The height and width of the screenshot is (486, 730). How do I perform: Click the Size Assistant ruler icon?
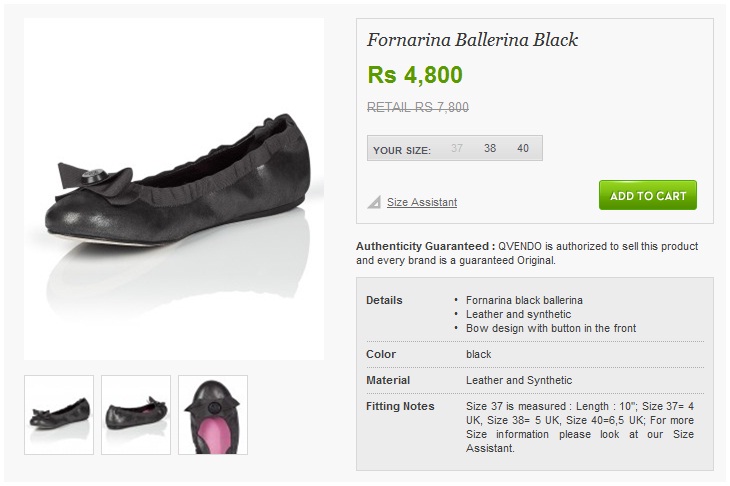[374, 202]
